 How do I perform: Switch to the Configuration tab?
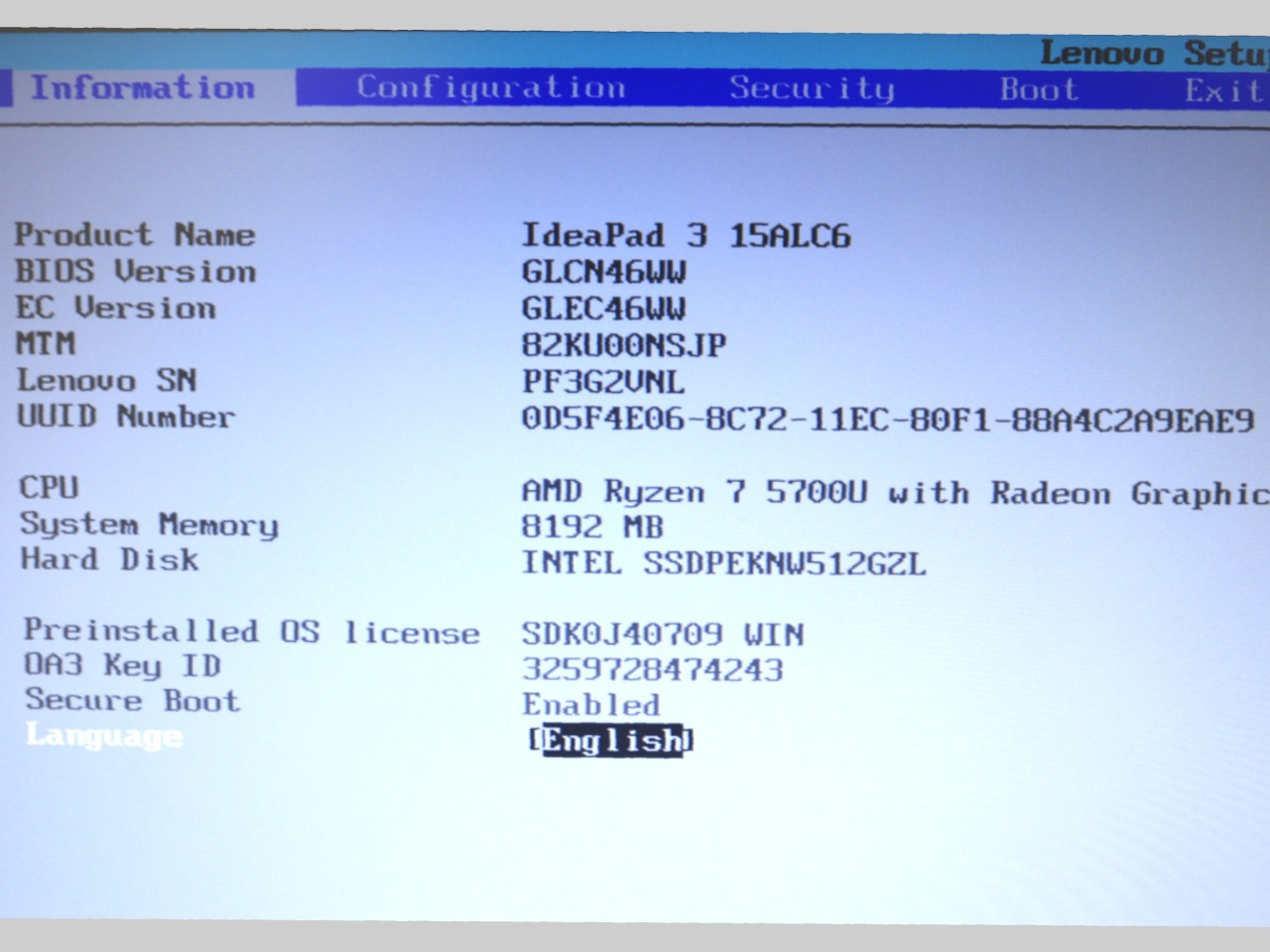[x=490, y=88]
